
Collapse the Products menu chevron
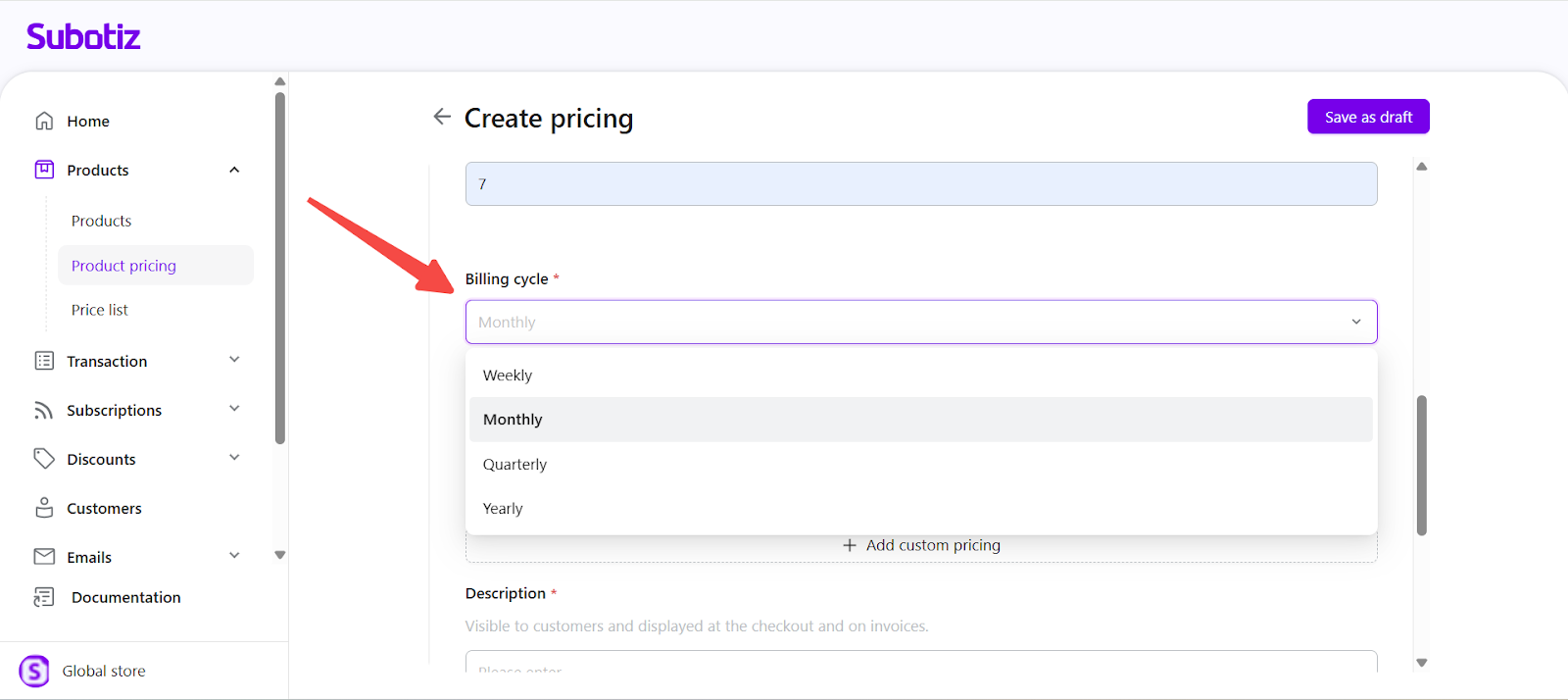(x=234, y=170)
